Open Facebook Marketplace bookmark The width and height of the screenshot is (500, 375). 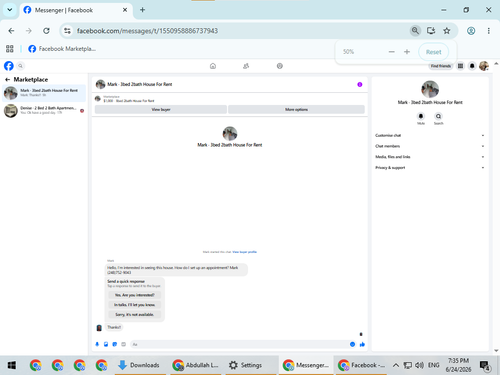(62, 49)
